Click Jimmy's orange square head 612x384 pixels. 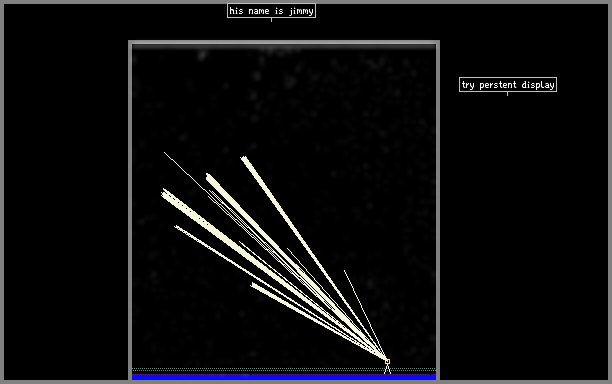[x=388, y=362]
